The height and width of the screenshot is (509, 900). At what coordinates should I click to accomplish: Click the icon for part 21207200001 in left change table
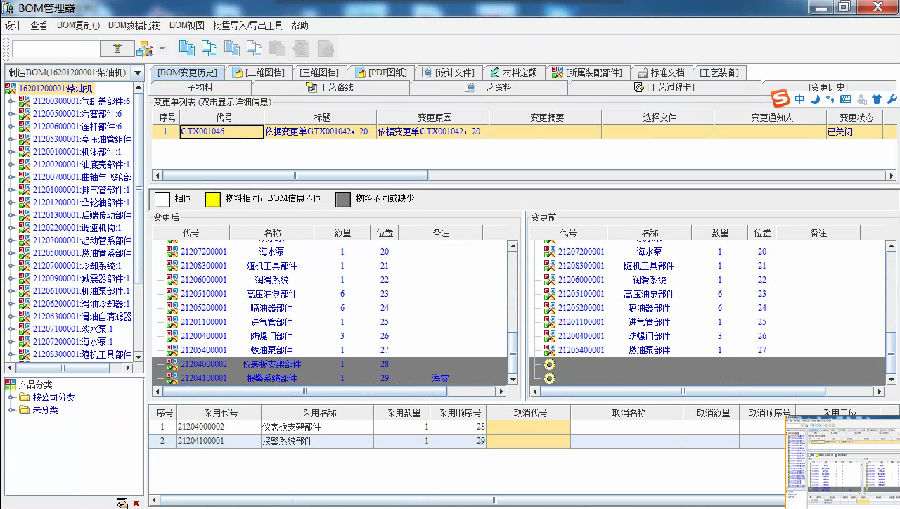click(172, 253)
